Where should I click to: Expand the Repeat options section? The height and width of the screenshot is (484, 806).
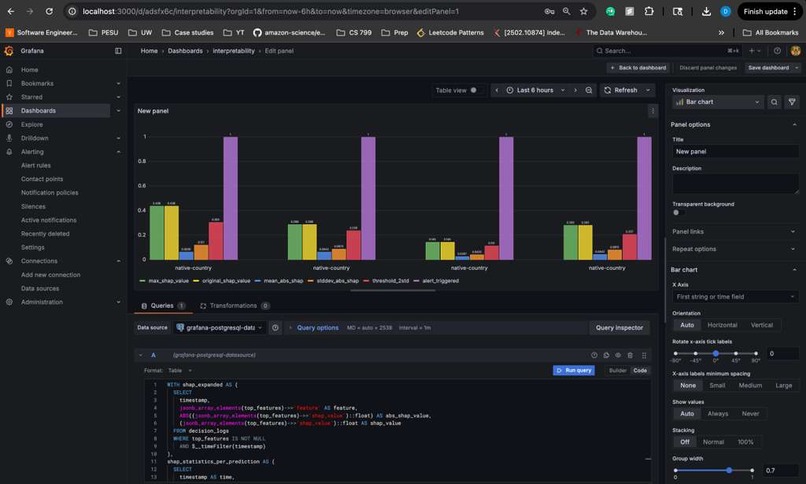click(x=734, y=249)
